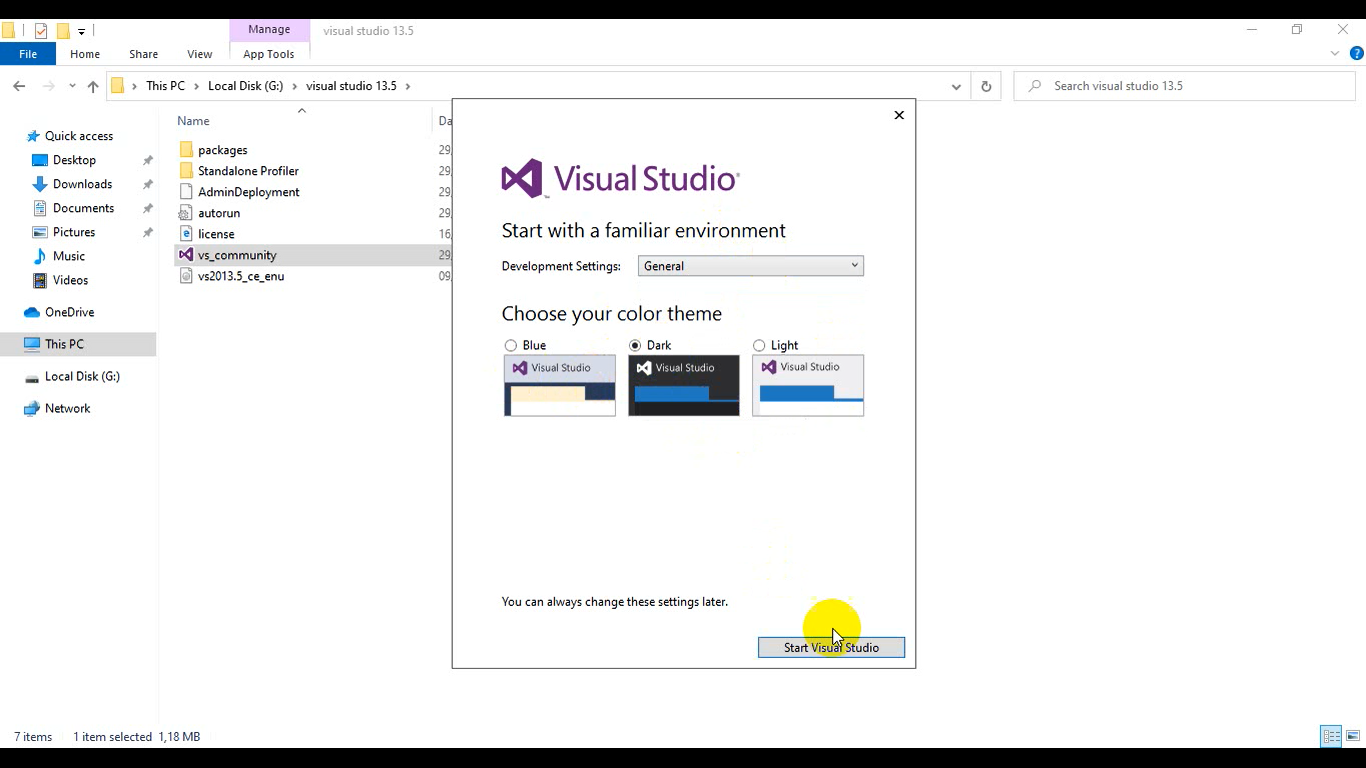The image size is (1366, 768).
Task: Click the Dark theme preview thumbnail
Action: 684,385
